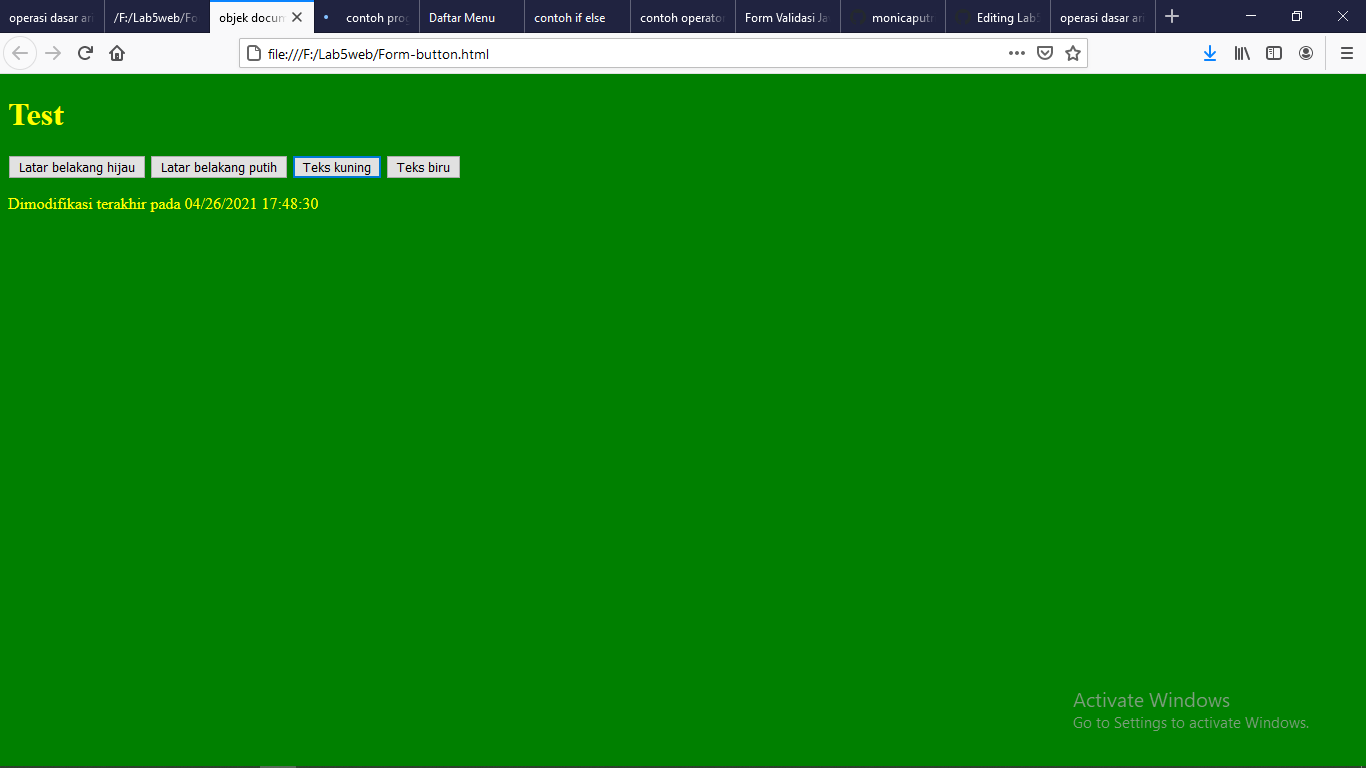The image size is (1366, 768).
Task: Select the Form Validasi Ja tab
Action: click(785, 16)
